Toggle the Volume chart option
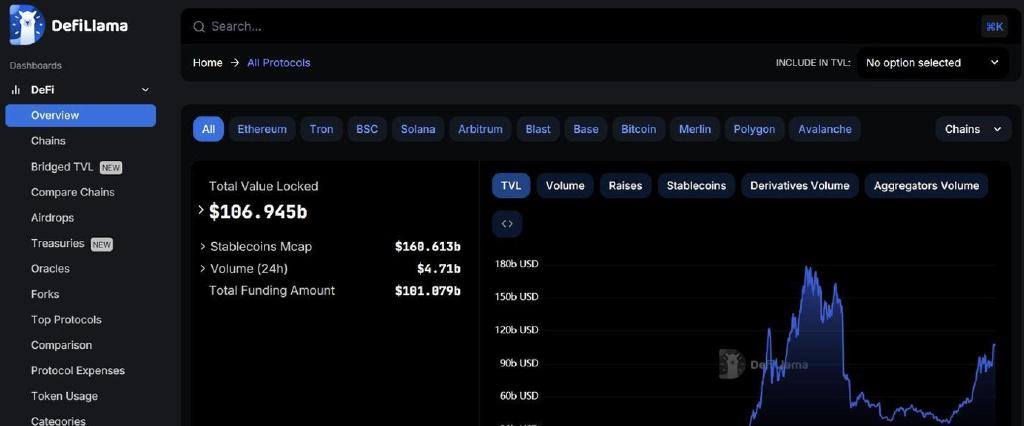 click(565, 186)
